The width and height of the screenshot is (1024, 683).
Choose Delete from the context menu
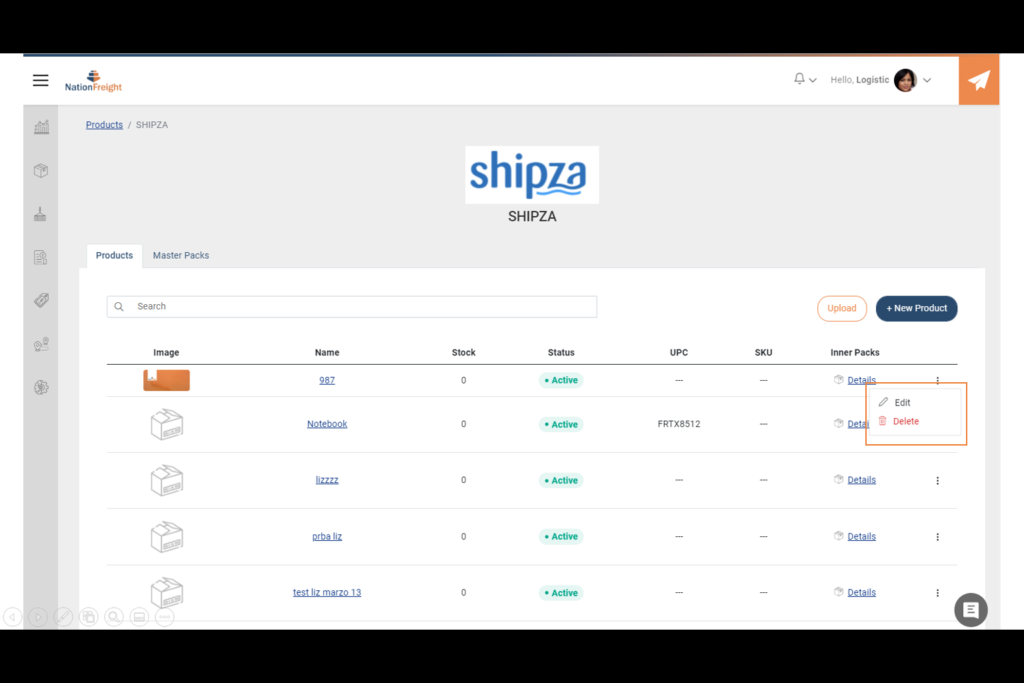click(x=906, y=421)
